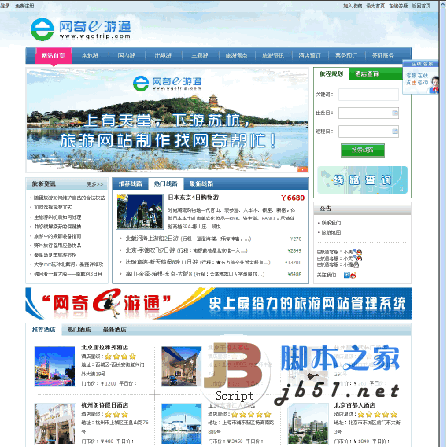Follow via the red Sina Weibo icon
446x447 pixels.
click(x=353, y=275)
